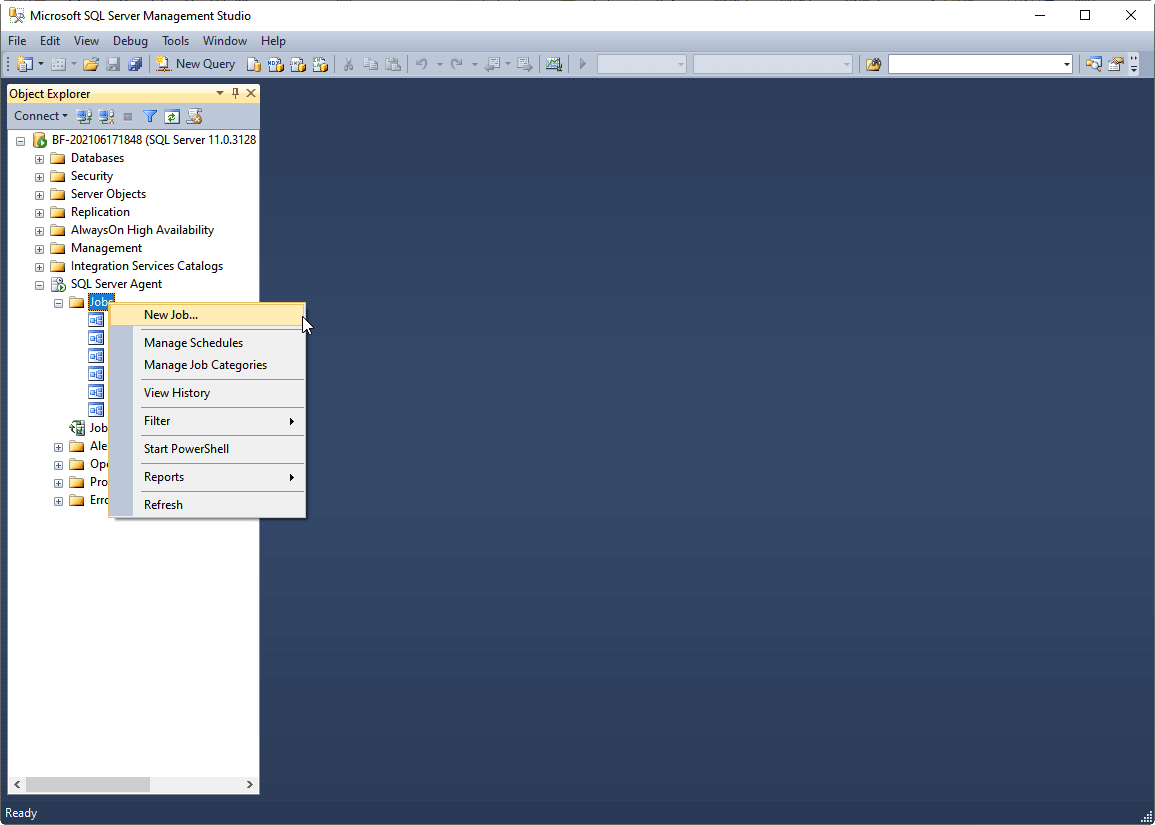Click the New Project toolbar icon
The width and height of the screenshot is (1155, 825).
click(x=25, y=64)
